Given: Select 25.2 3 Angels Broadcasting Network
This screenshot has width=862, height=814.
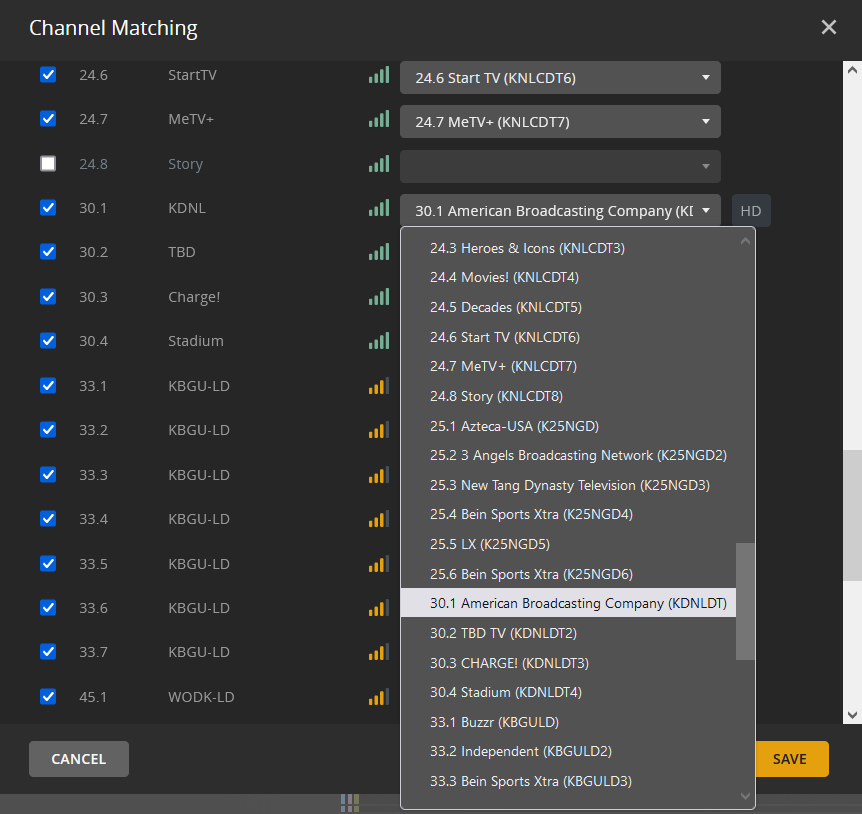Looking at the screenshot, I should point(568,455).
